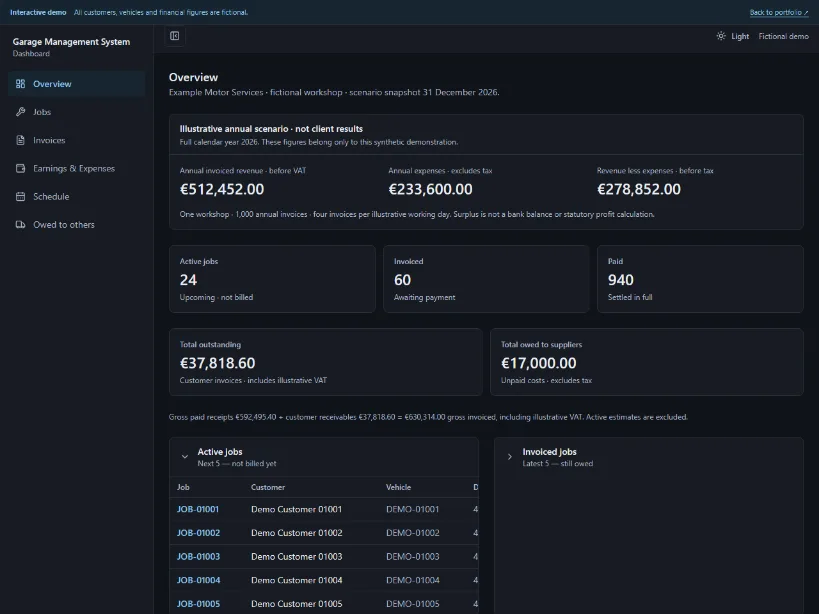Click the DEMO-01002 vehicle cell
Screen dimensions: 819x614
(x=413, y=533)
